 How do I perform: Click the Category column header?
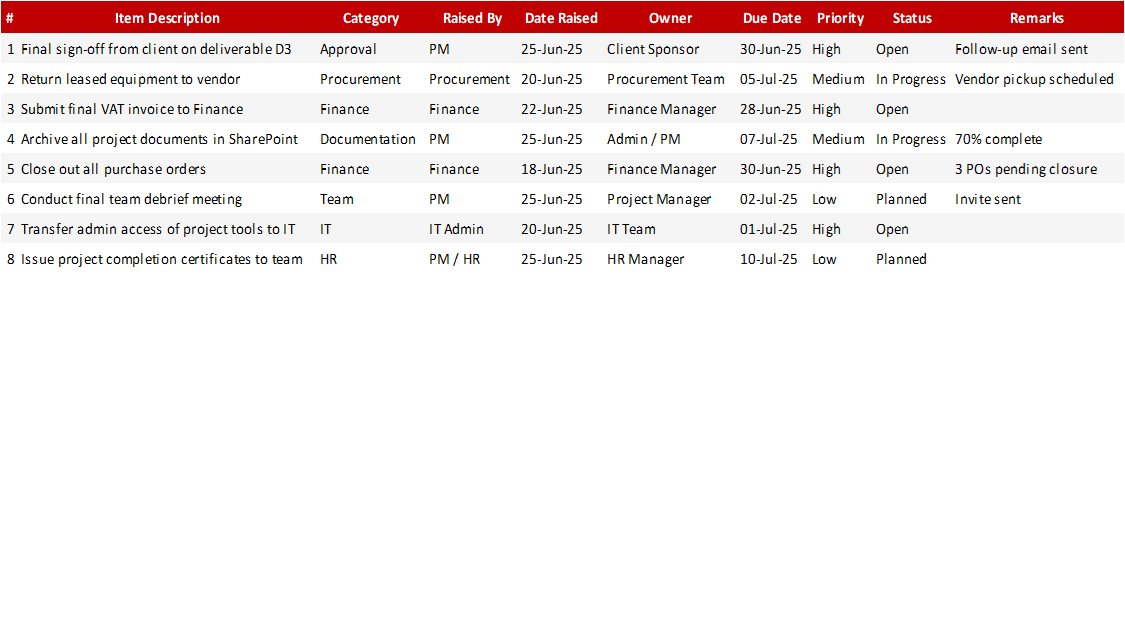tap(370, 19)
